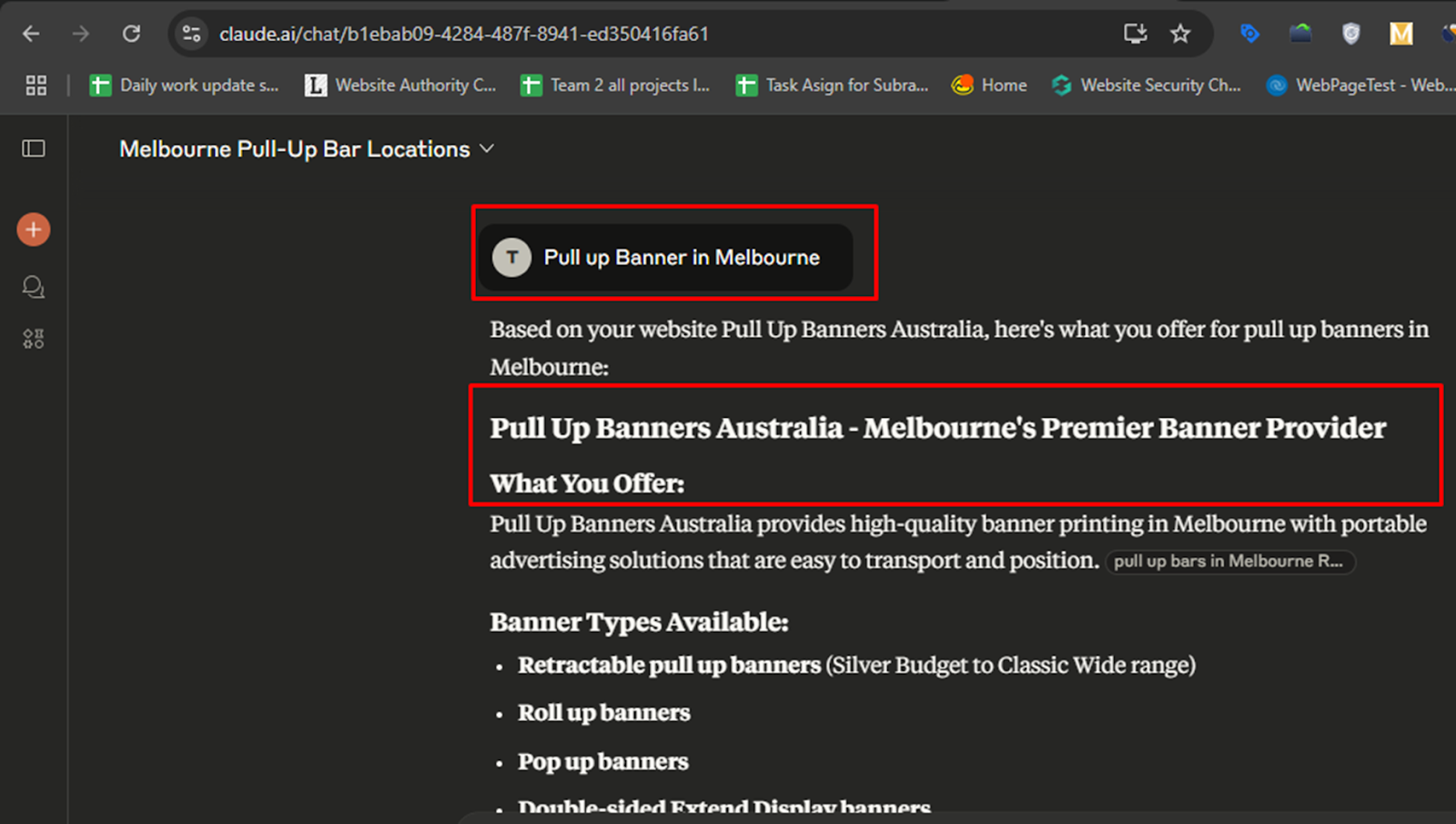
Task: Open the site information icon in address bar
Action: [x=191, y=34]
